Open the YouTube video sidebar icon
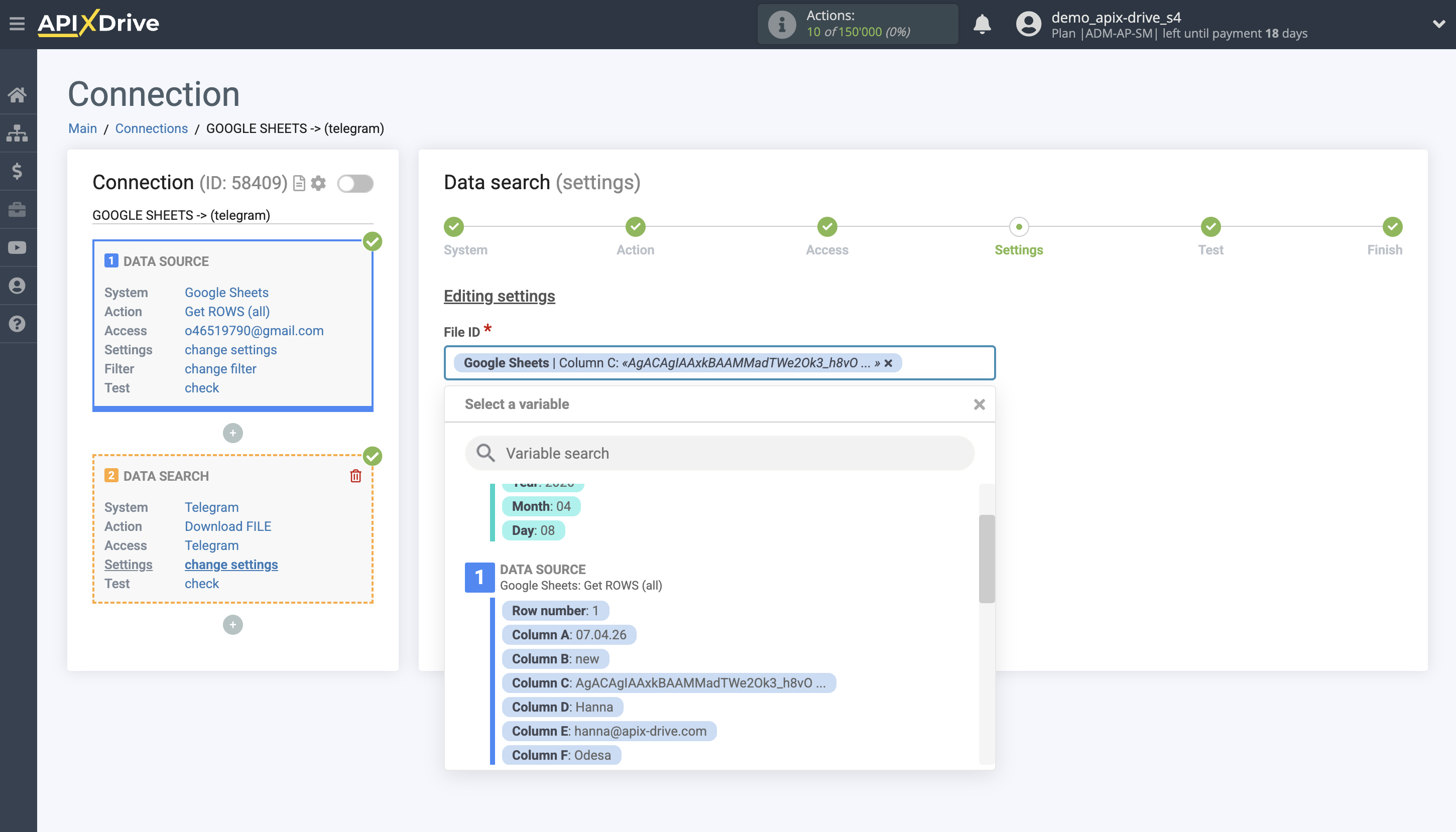The height and width of the screenshot is (832, 1456). [17, 247]
